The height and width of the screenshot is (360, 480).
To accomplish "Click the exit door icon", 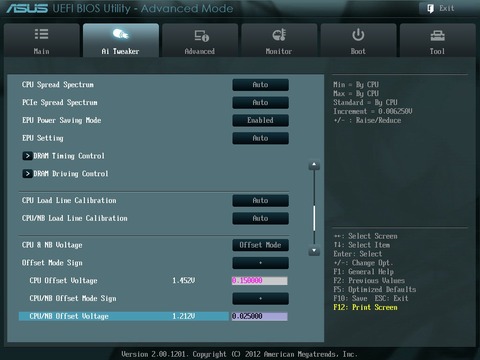I will coord(430,8).
